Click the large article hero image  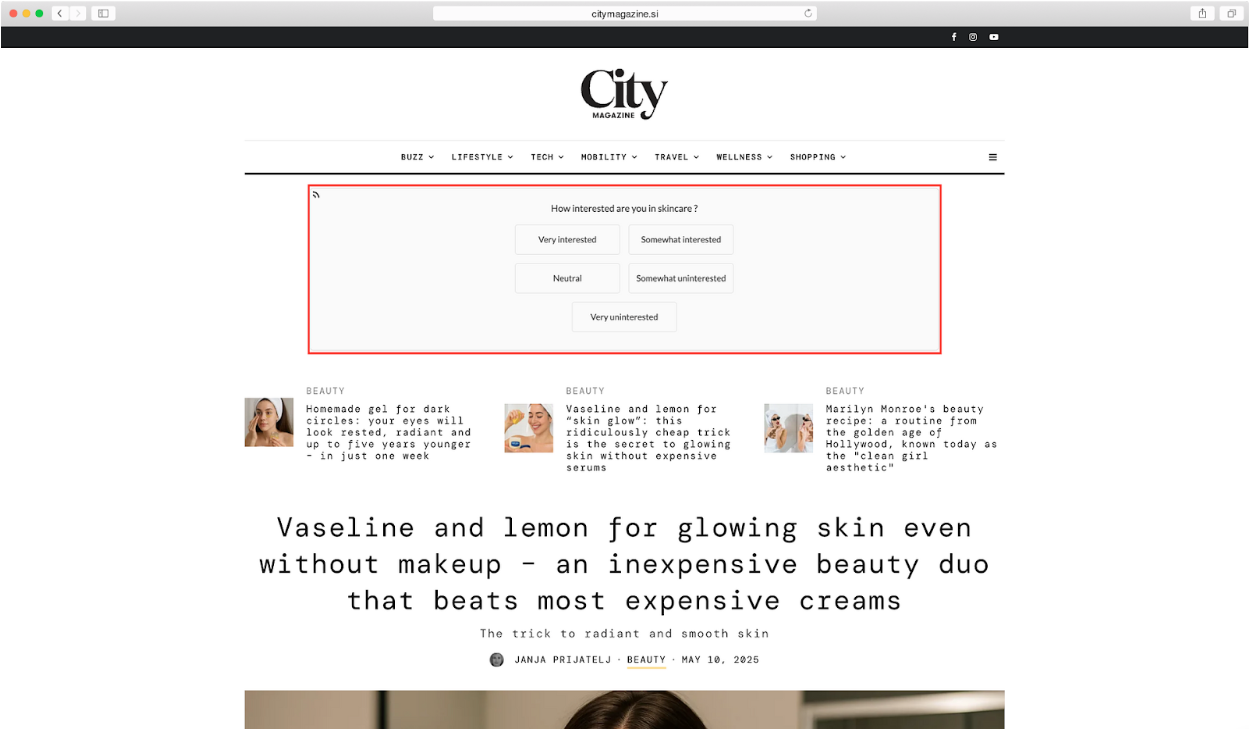pyautogui.click(x=624, y=709)
